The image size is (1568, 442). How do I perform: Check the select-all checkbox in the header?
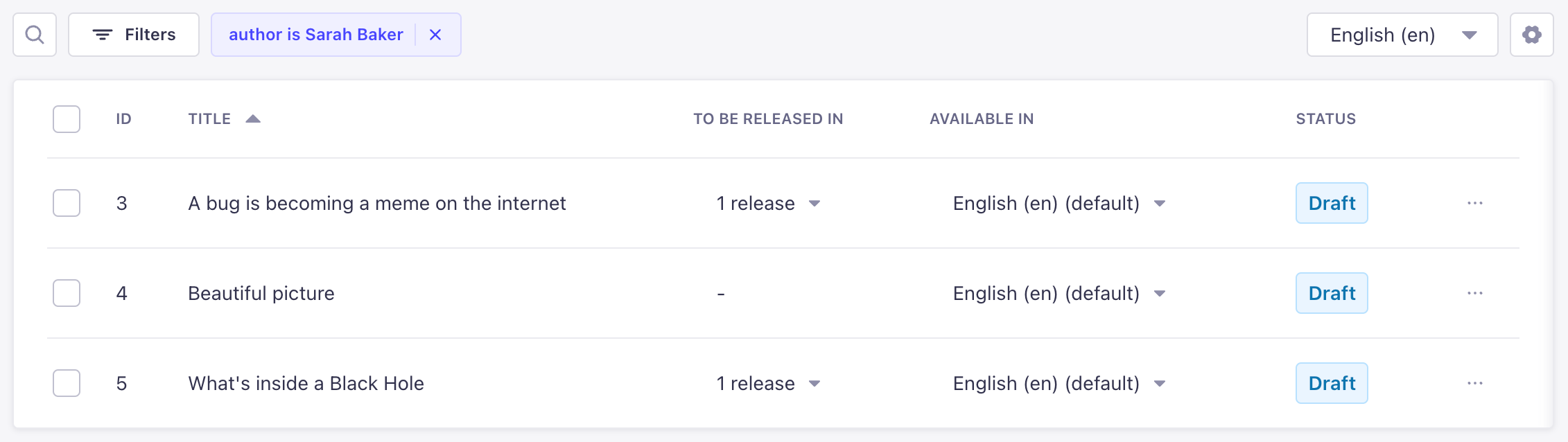(66, 119)
